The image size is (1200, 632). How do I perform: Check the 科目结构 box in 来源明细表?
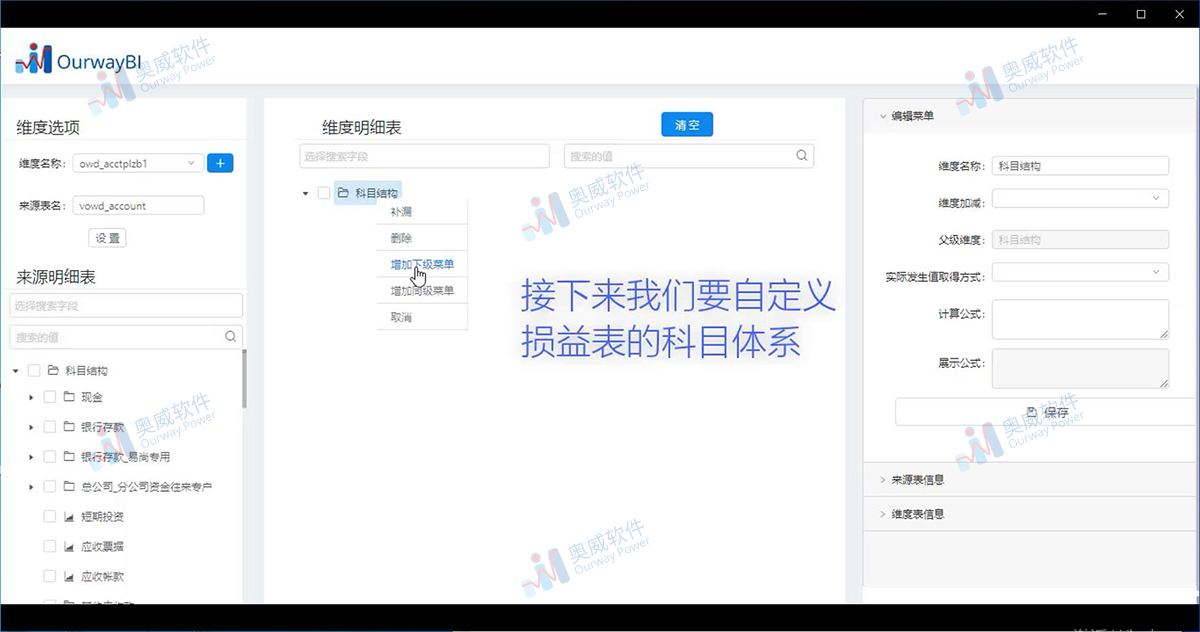point(34,370)
